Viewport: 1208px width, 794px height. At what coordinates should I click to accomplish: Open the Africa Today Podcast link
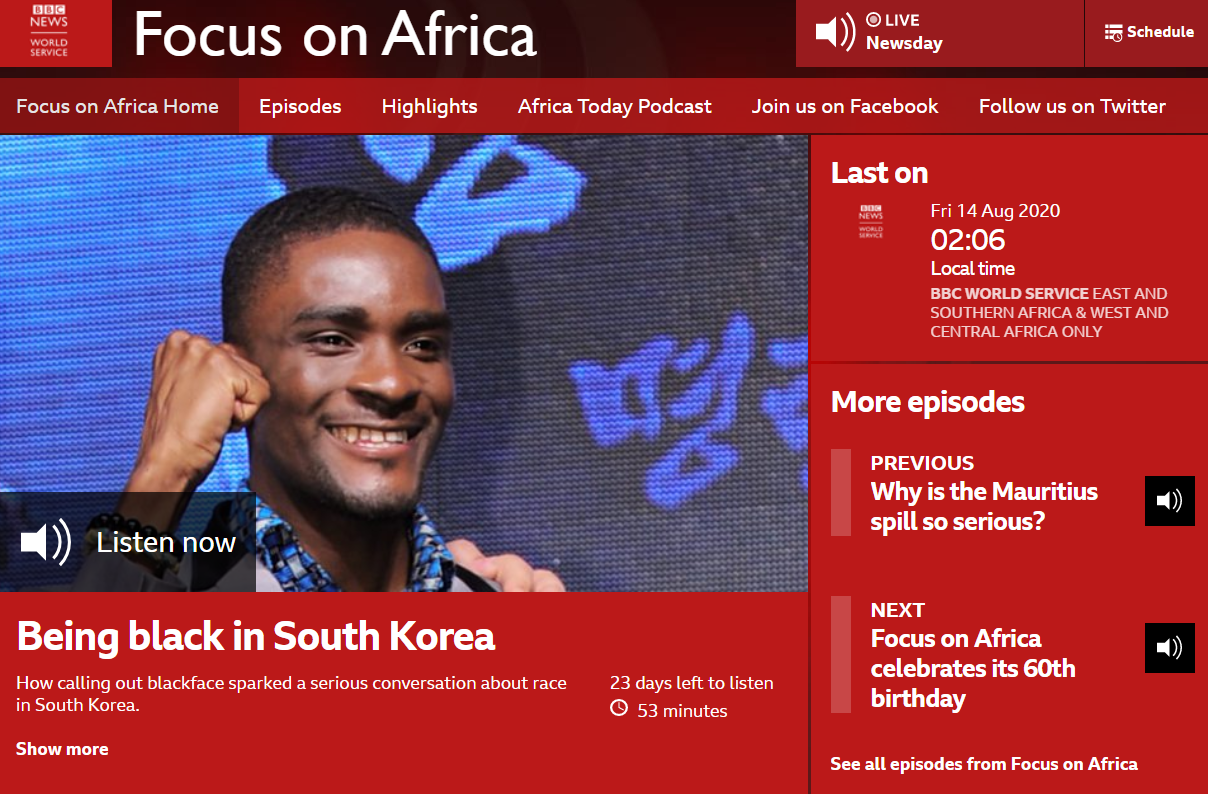click(615, 106)
